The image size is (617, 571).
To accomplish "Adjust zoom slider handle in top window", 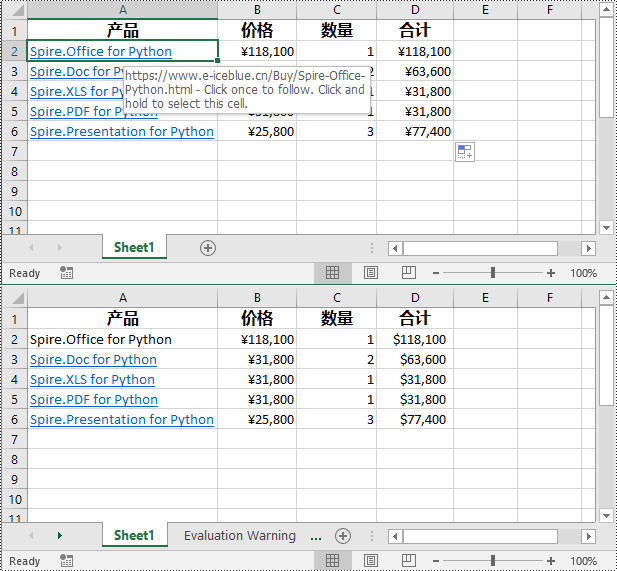I will 493,273.
